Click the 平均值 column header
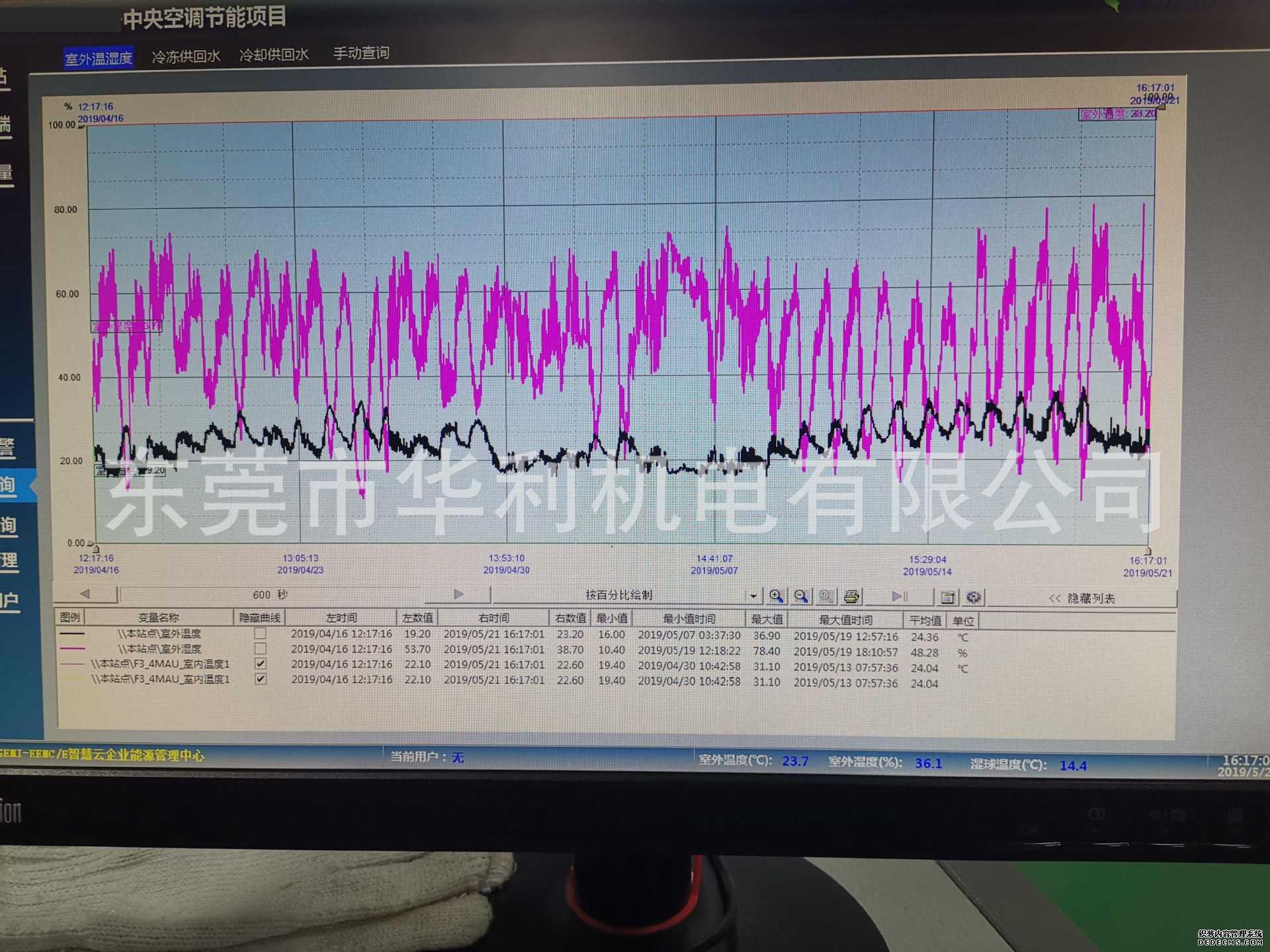 pos(925,621)
